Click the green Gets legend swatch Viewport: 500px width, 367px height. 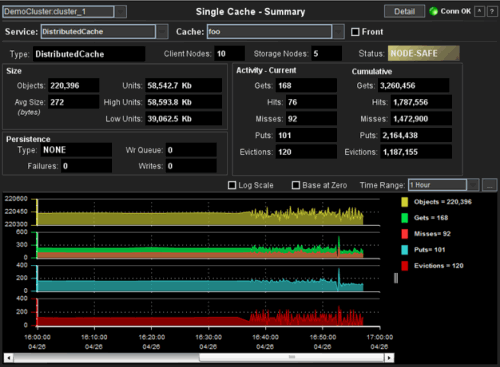point(404,218)
